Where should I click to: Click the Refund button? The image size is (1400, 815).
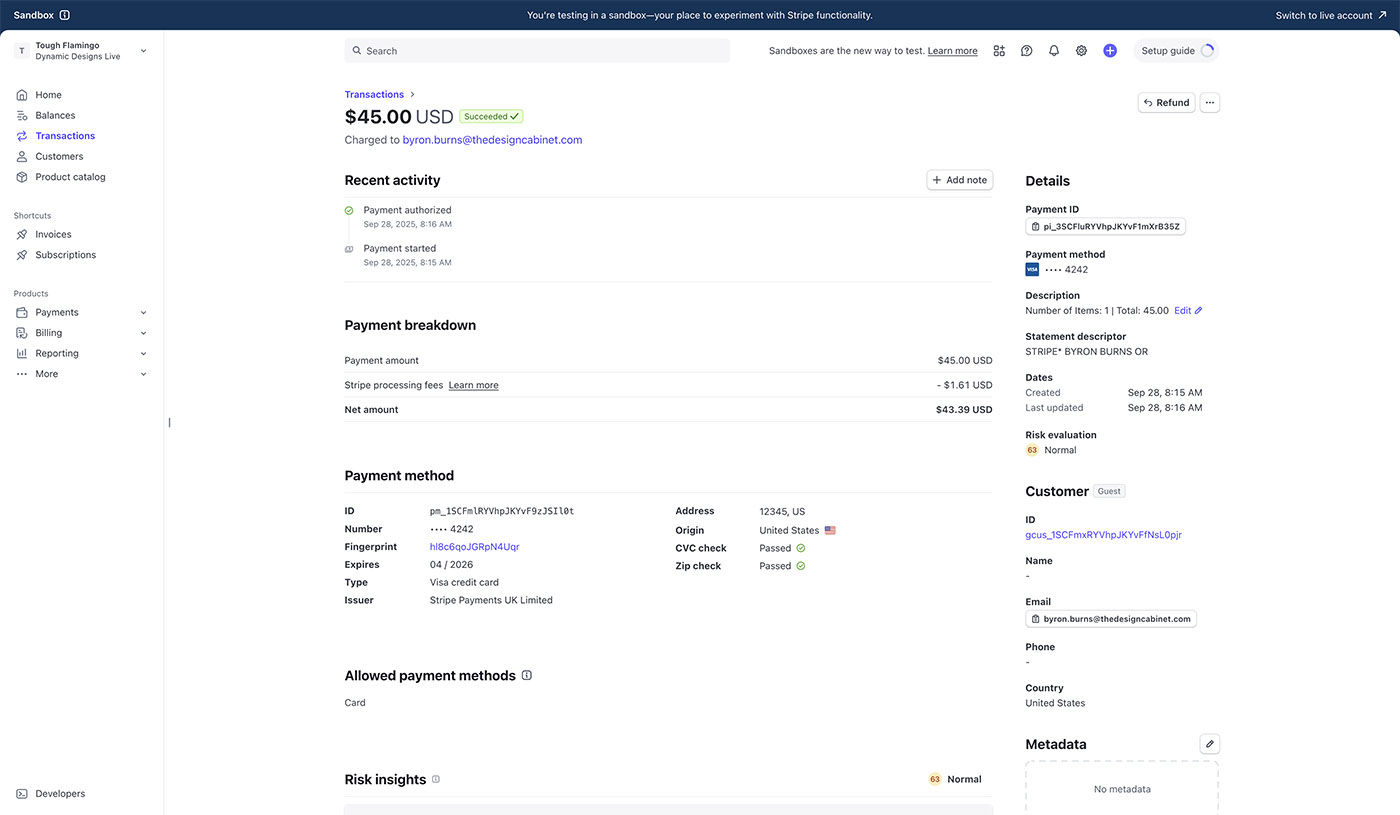(1166, 102)
